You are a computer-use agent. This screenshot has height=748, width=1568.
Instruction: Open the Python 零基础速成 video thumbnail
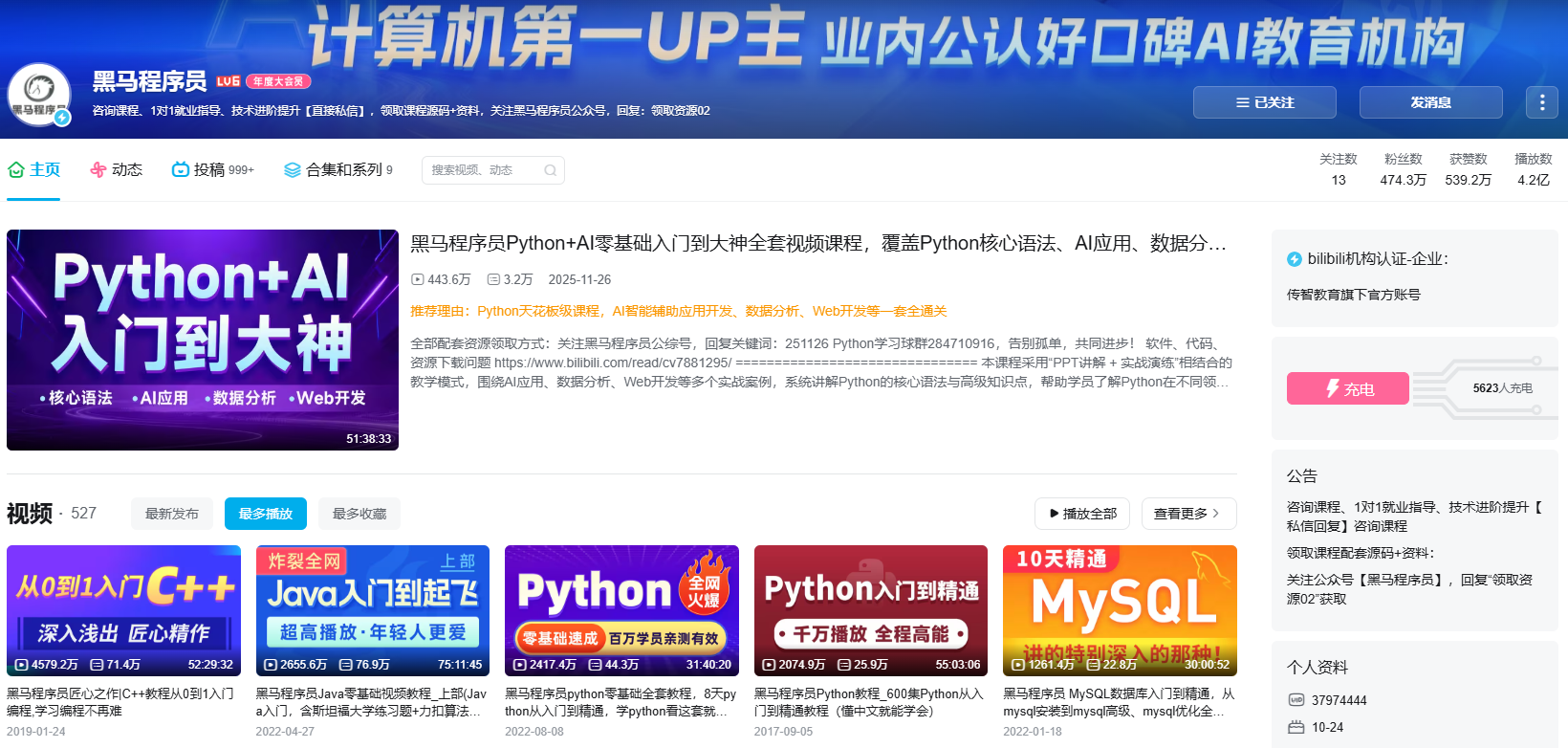621,610
